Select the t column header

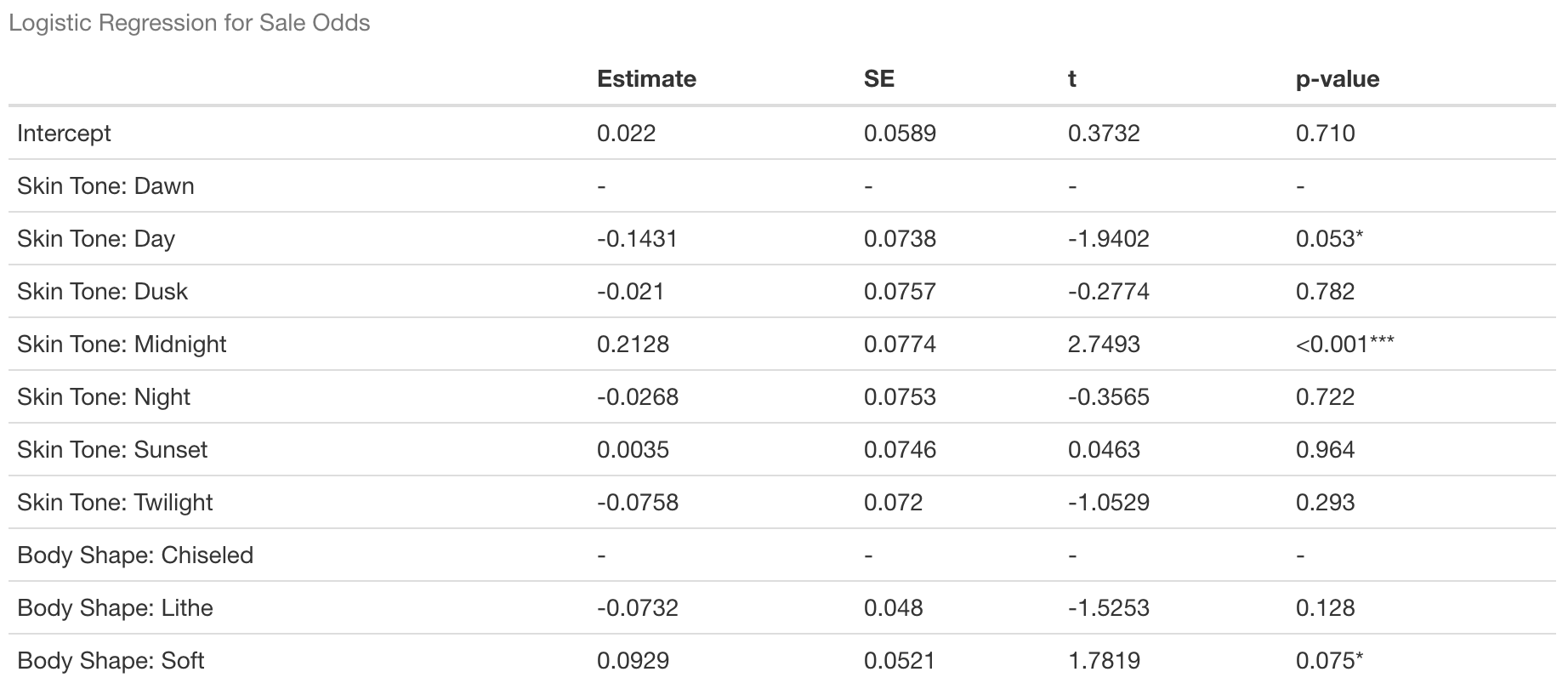1071,79
